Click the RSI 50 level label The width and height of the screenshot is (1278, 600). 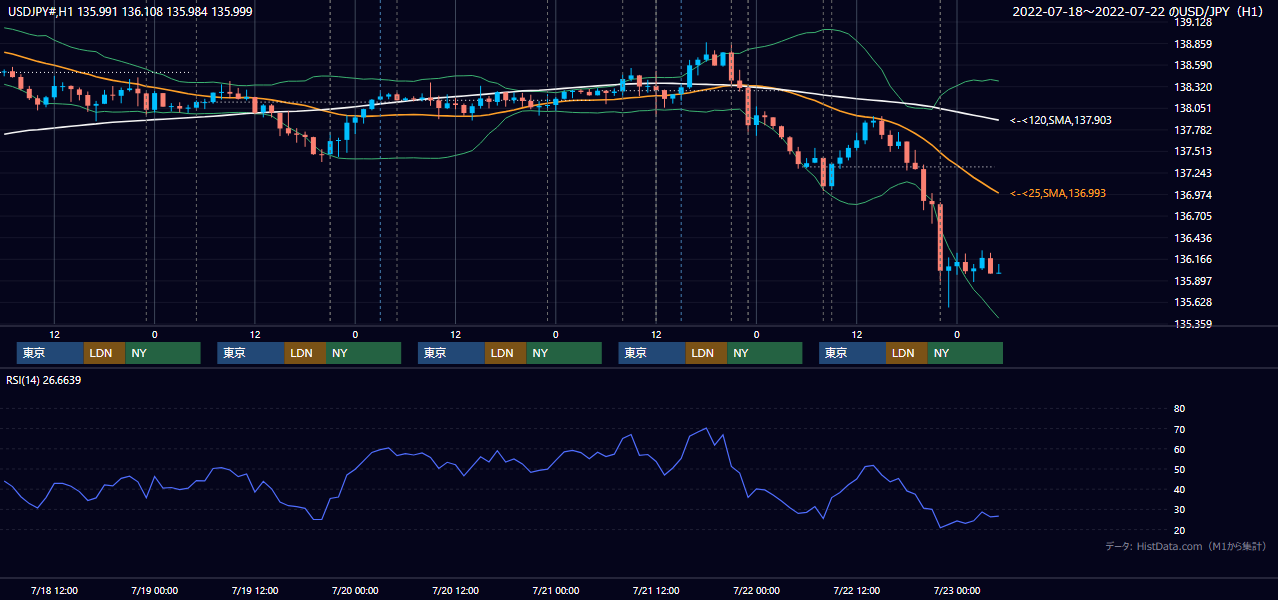tap(1179, 469)
